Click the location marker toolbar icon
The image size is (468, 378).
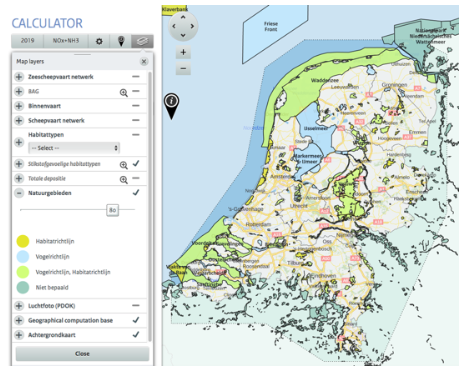(121, 41)
